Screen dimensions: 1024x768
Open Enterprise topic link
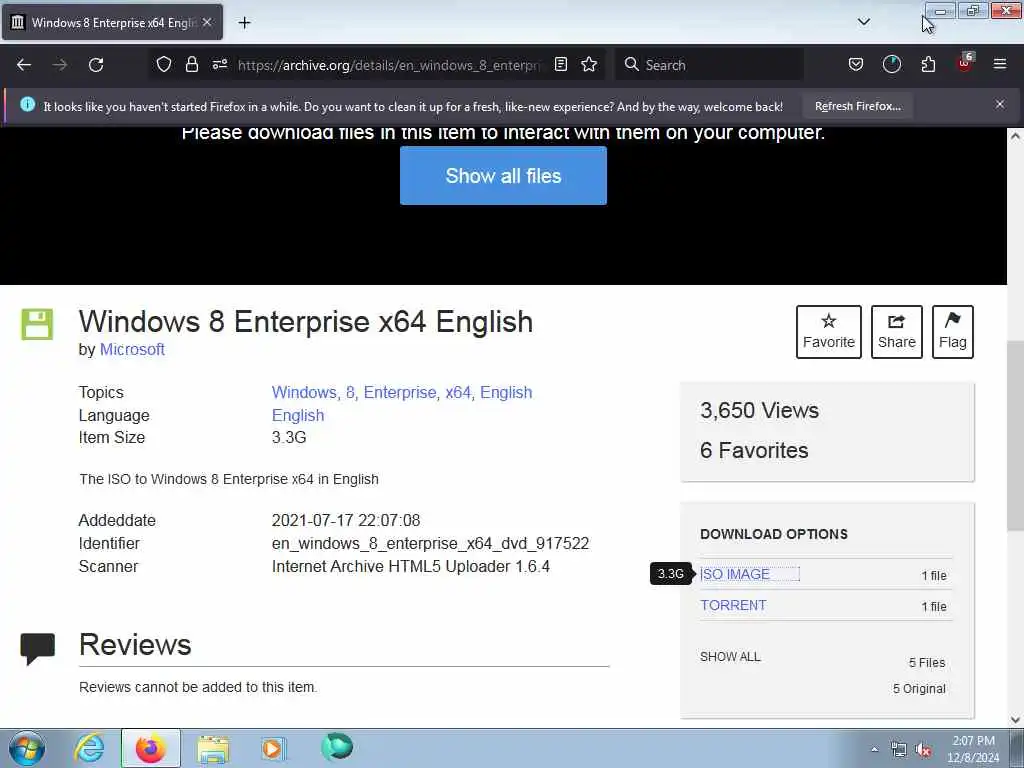(x=400, y=392)
